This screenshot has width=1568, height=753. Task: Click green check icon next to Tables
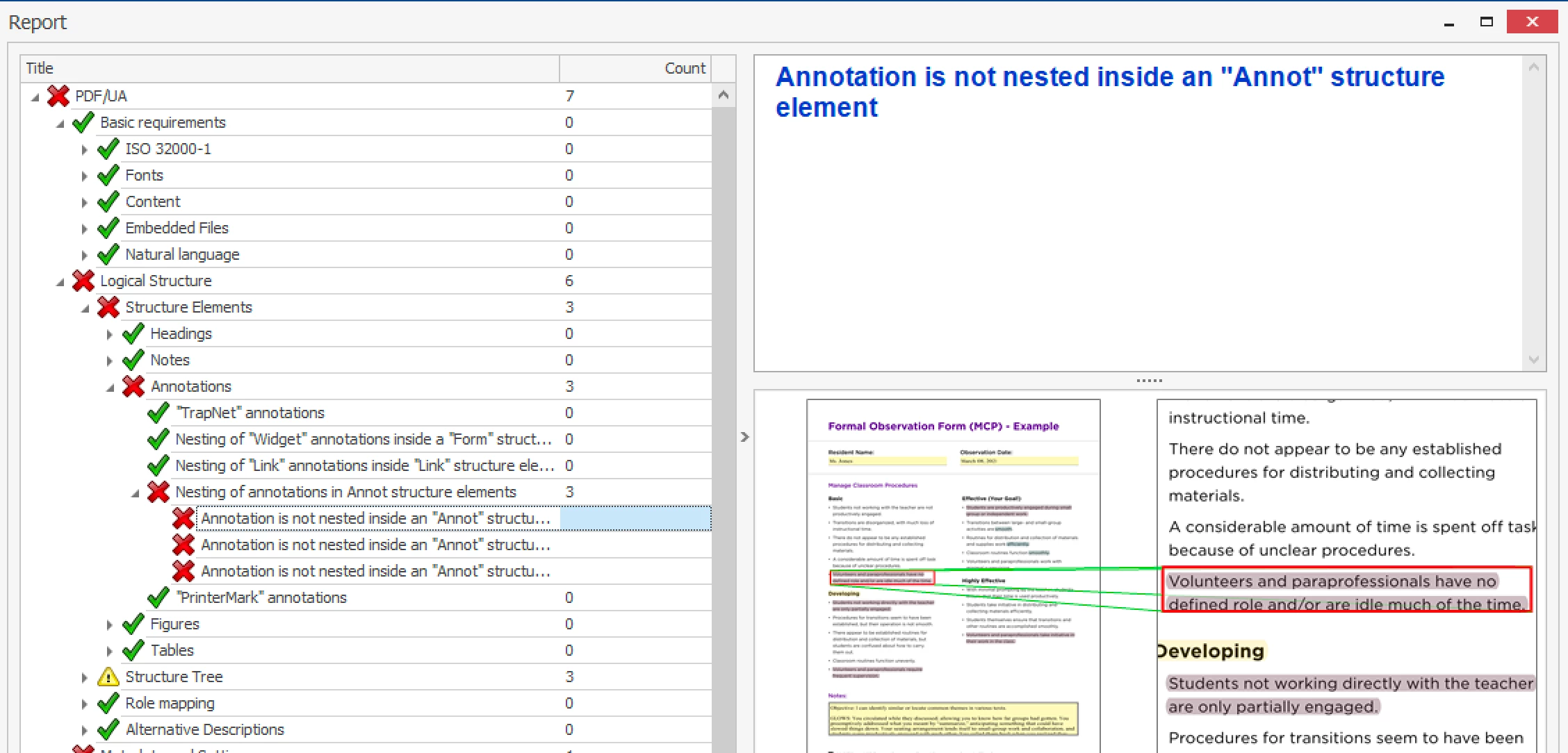coord(133,650)
